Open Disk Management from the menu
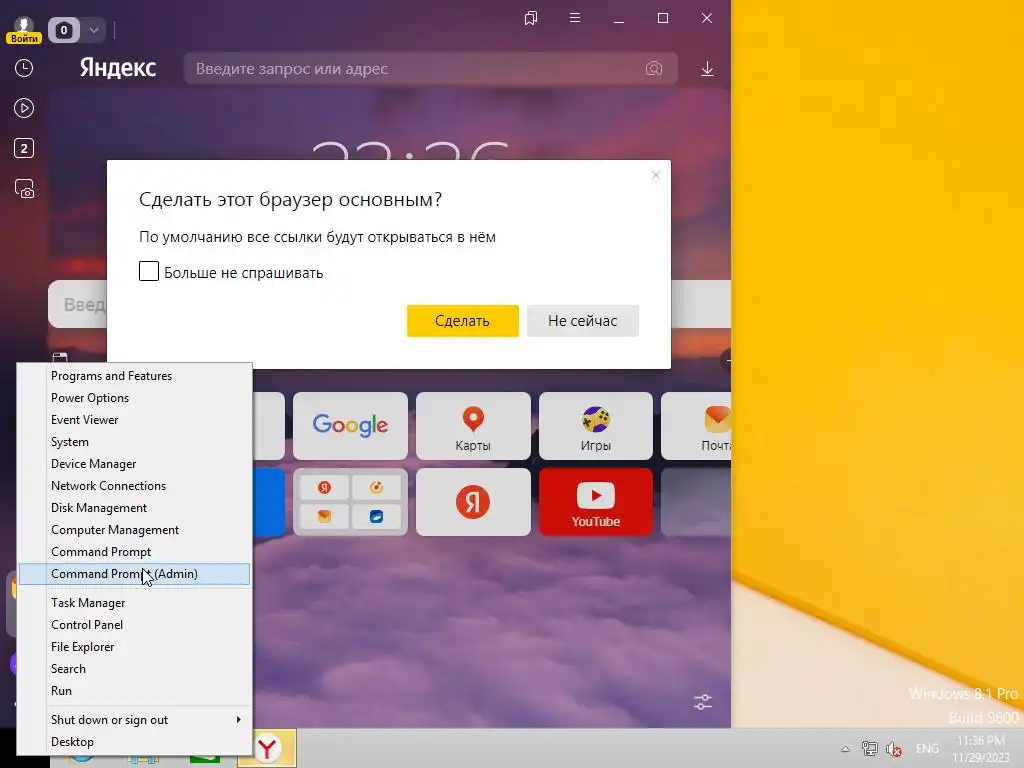1024x768 pixels. click(135, 508)
